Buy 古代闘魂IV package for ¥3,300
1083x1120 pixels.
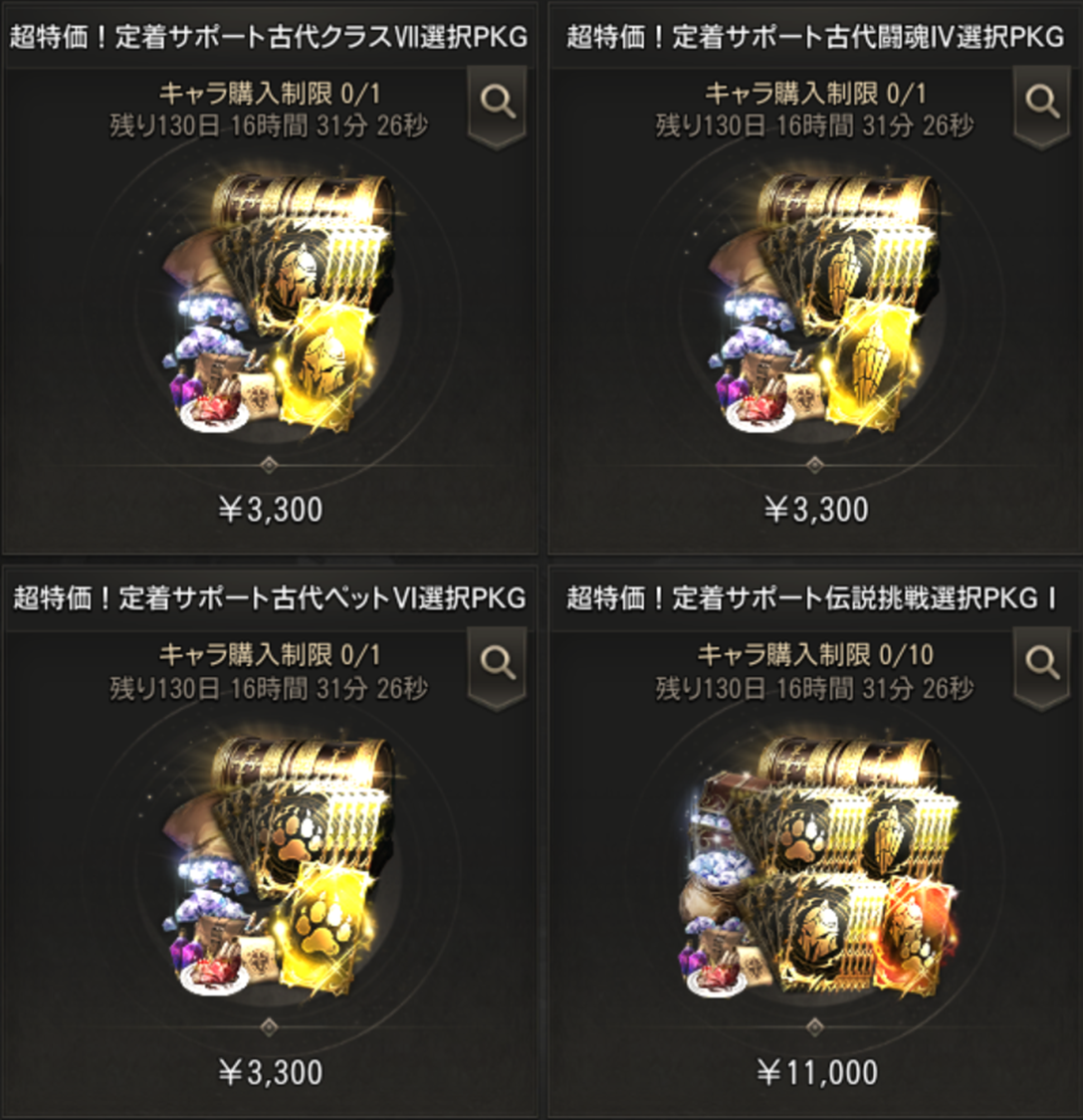pos(816,510)
